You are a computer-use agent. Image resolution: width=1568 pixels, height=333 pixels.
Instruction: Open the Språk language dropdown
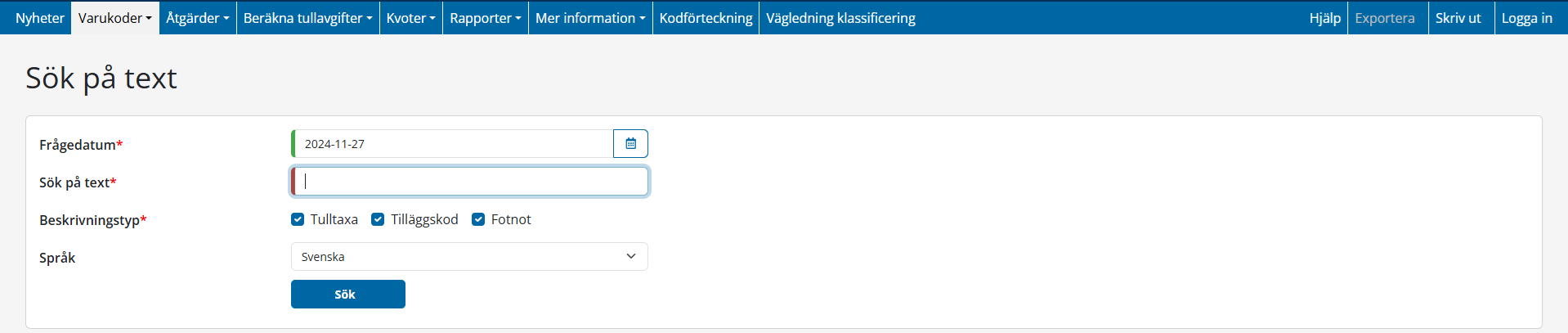469,257
